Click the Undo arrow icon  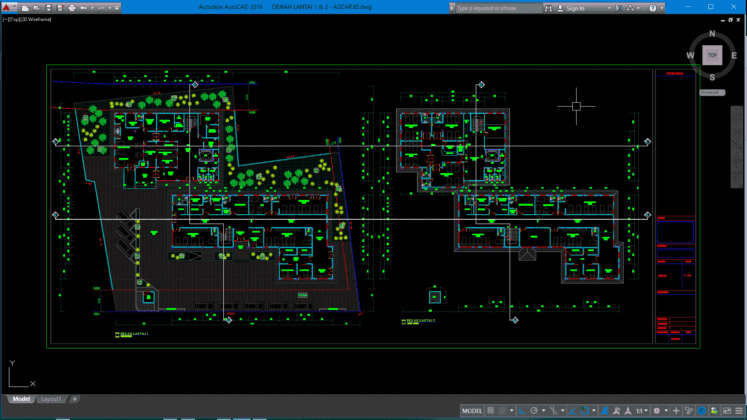[83, 8]
